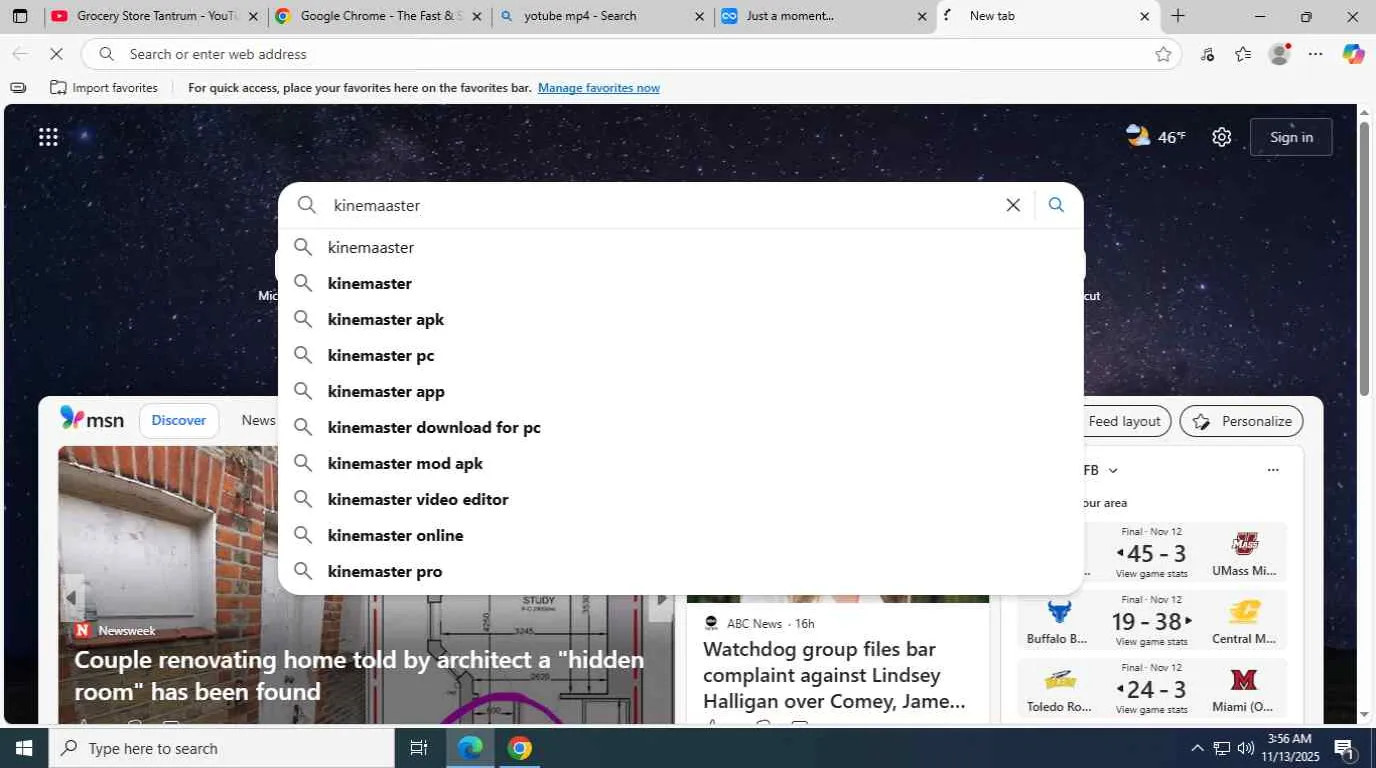This screenshot has width=1376, height=768.
Task: Select the 'kinemaster app' suggestion
Action: (x=681, y=391)
